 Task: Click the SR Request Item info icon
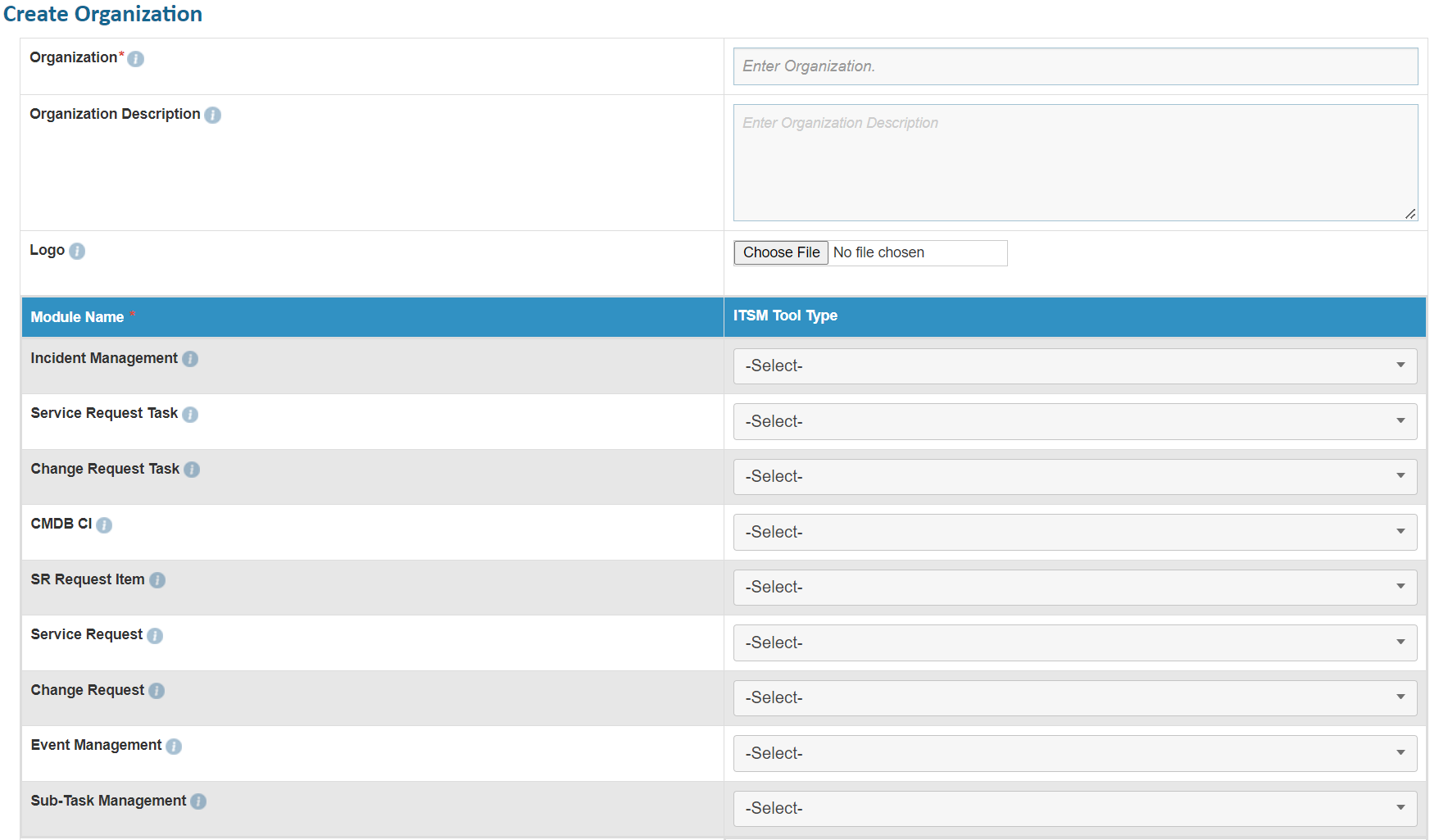click(x=157, y=580)
